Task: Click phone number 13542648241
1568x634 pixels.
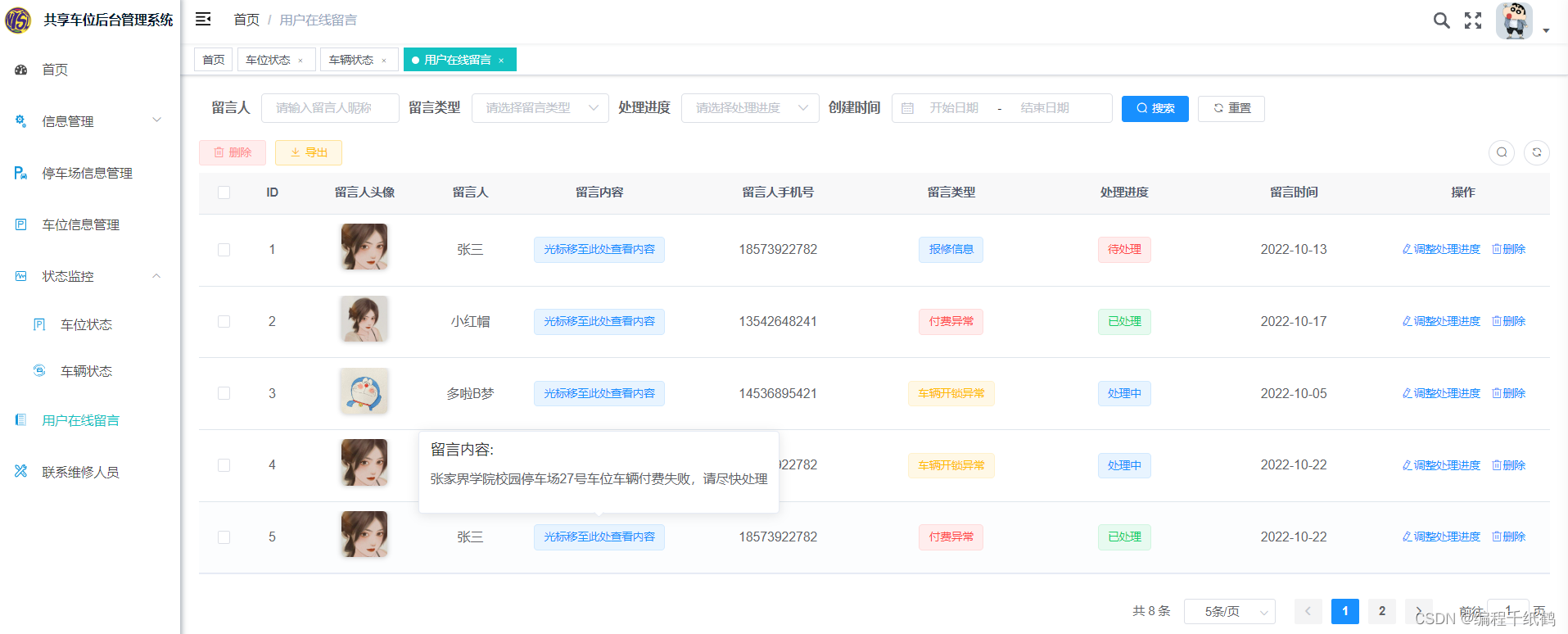Action: pyautogui.click(x=778, y=321)
